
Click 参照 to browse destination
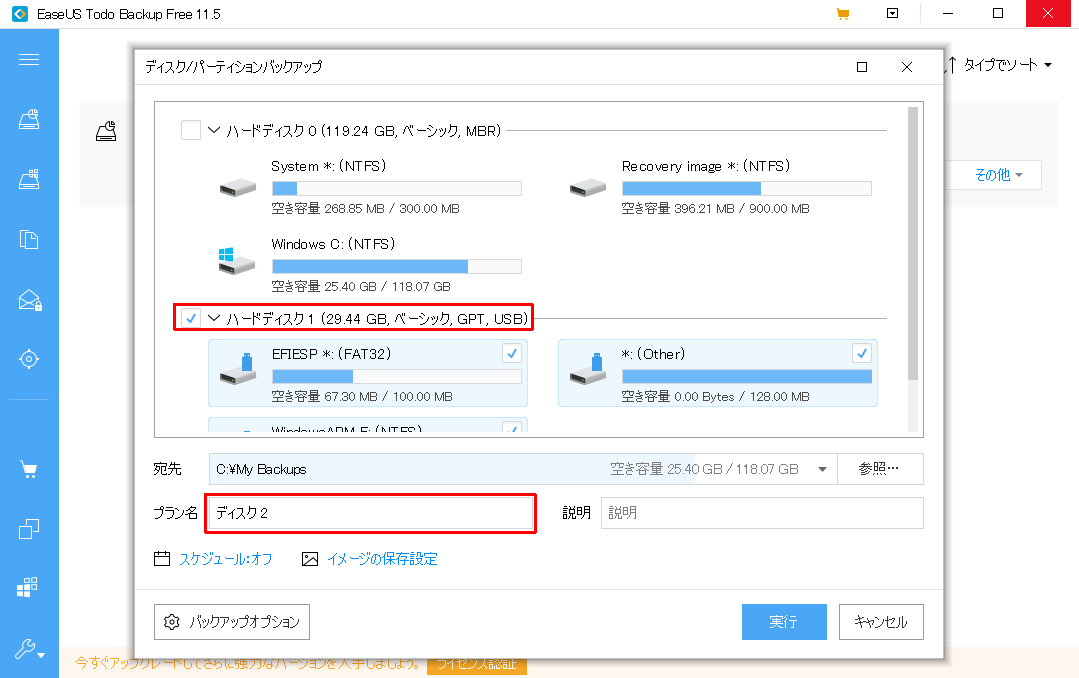[x=880, y=469]
